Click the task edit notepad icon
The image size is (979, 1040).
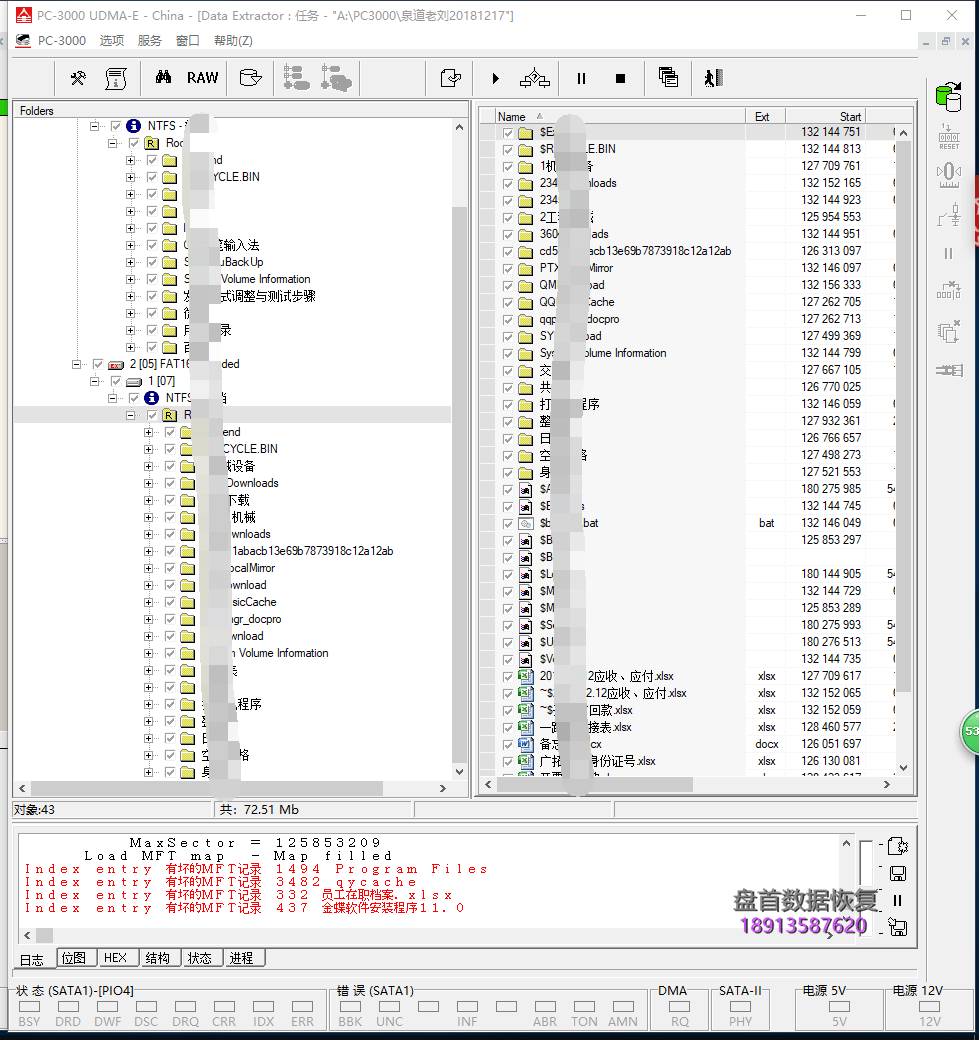click(450, 78)
